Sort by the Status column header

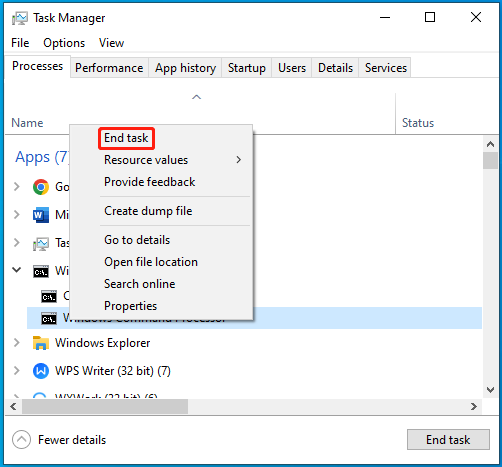tap(418, 123)
